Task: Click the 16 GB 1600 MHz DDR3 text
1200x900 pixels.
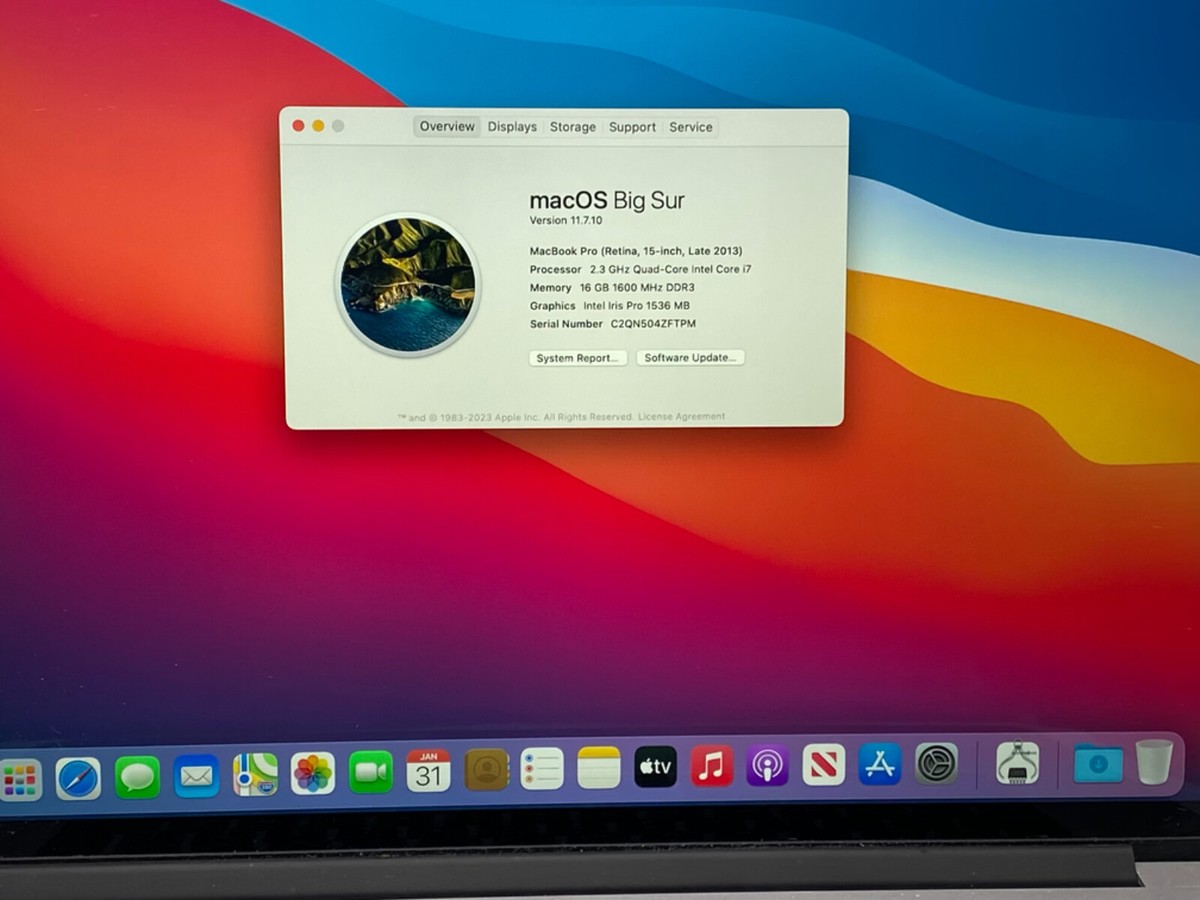Action: 637,287
